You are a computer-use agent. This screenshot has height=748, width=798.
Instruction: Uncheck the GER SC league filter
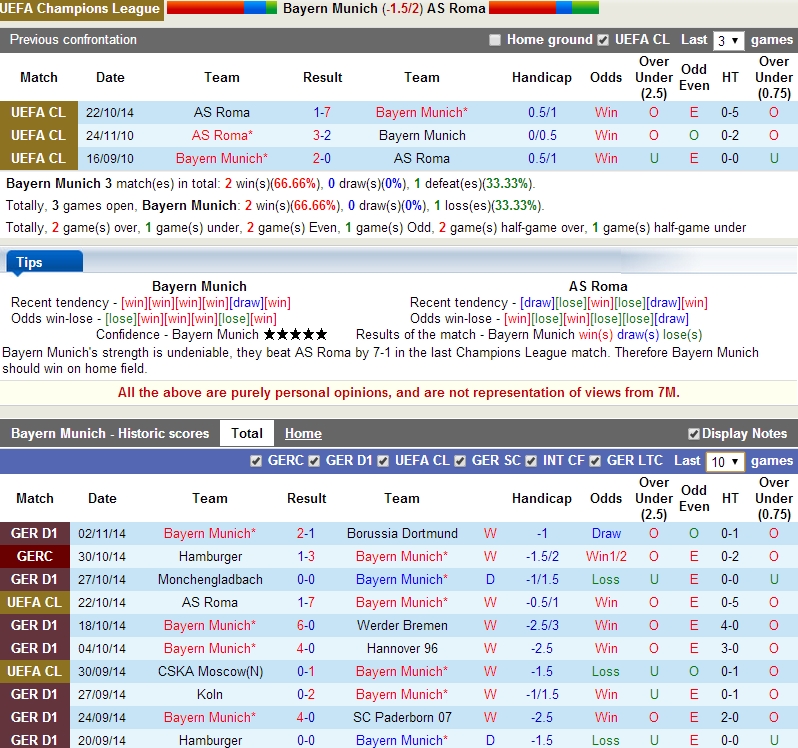(x=460, y=461)
